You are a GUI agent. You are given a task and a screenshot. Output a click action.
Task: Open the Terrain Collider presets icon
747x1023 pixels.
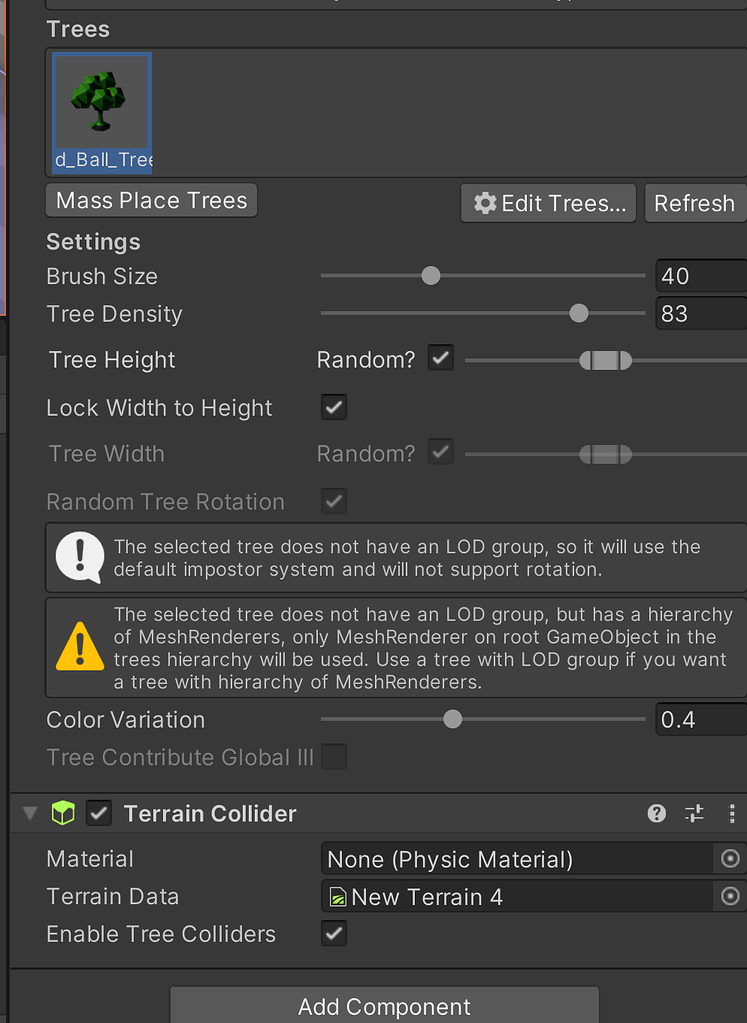(694, 813)
